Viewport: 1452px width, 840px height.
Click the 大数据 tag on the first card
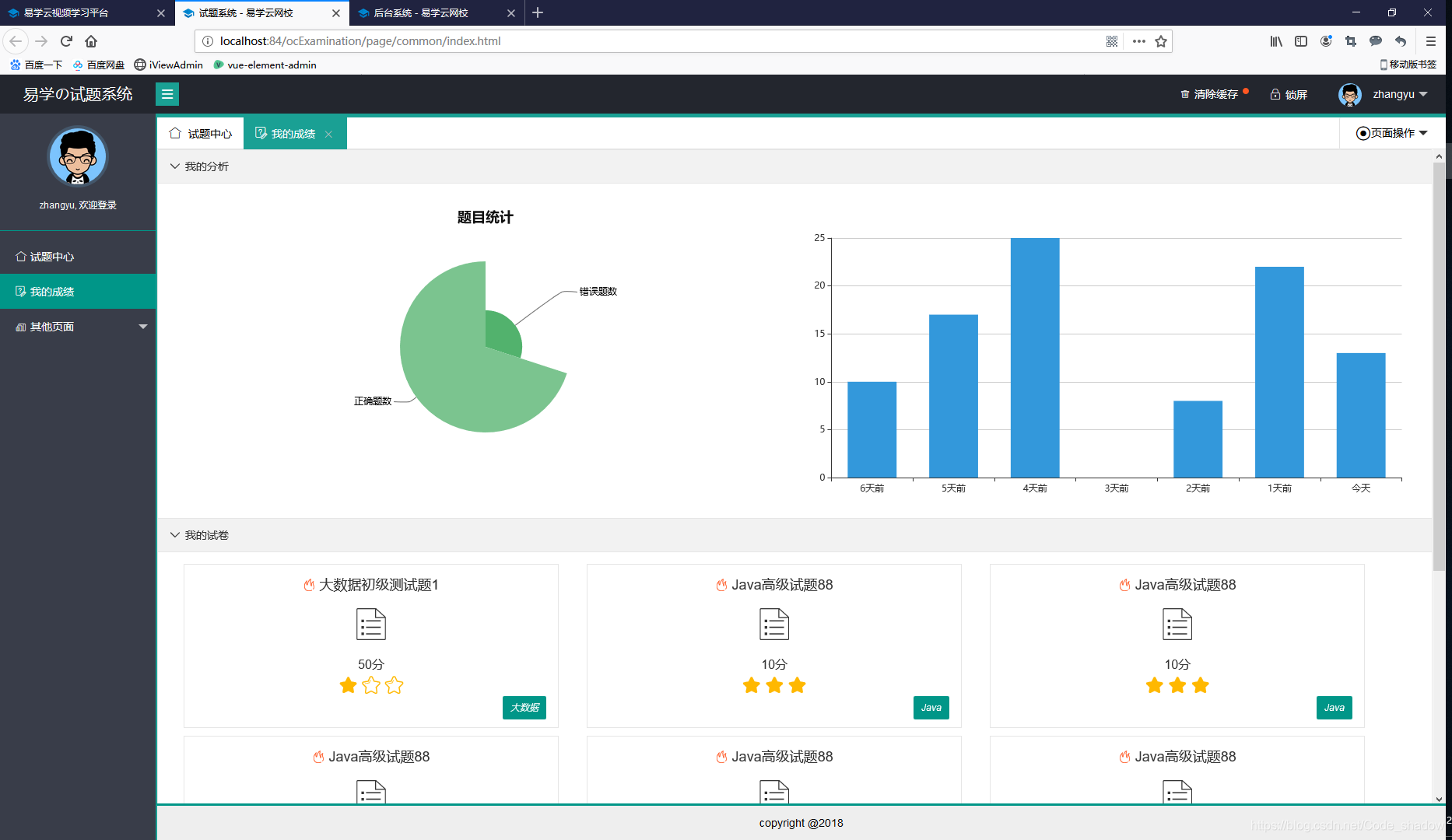(x=524, y=708)
